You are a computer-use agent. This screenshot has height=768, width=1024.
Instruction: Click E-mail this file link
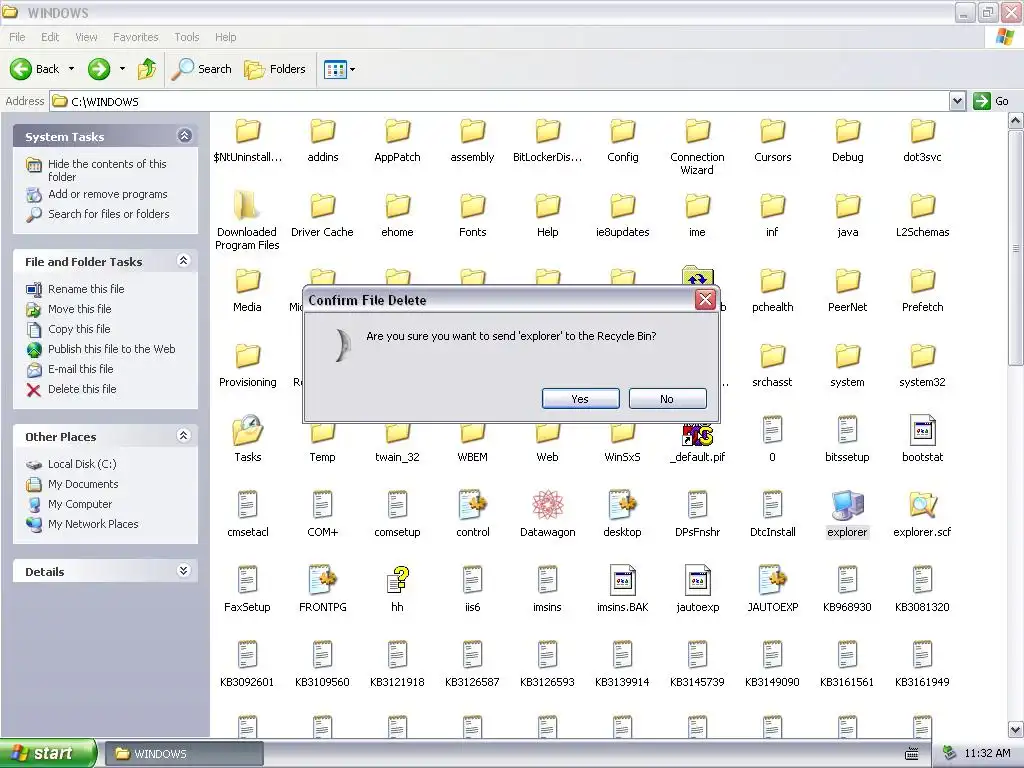(x=80, y=368)
